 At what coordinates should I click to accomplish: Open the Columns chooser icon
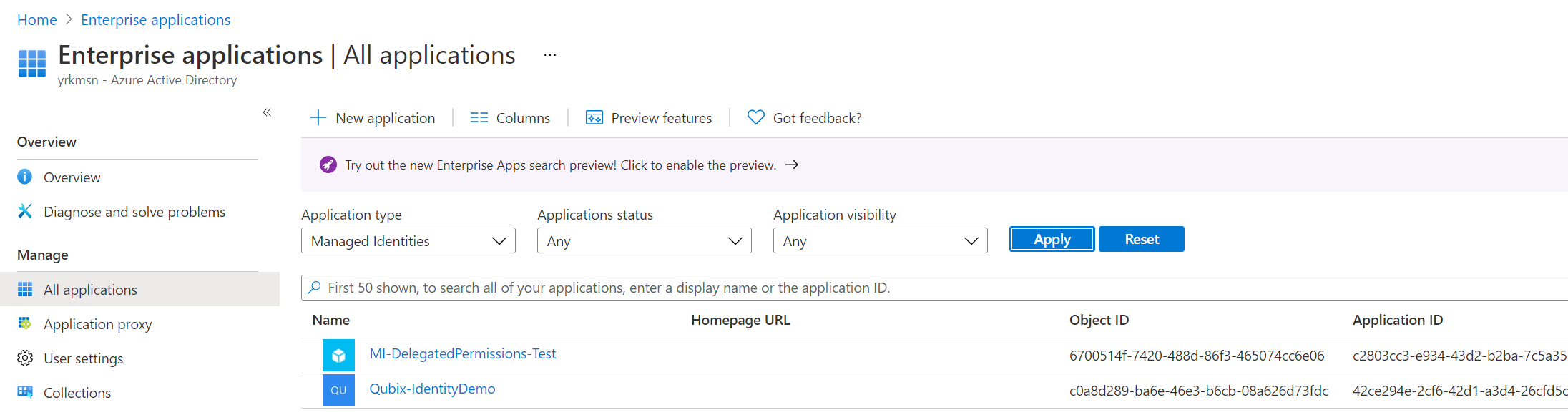[x=479, y=118]
